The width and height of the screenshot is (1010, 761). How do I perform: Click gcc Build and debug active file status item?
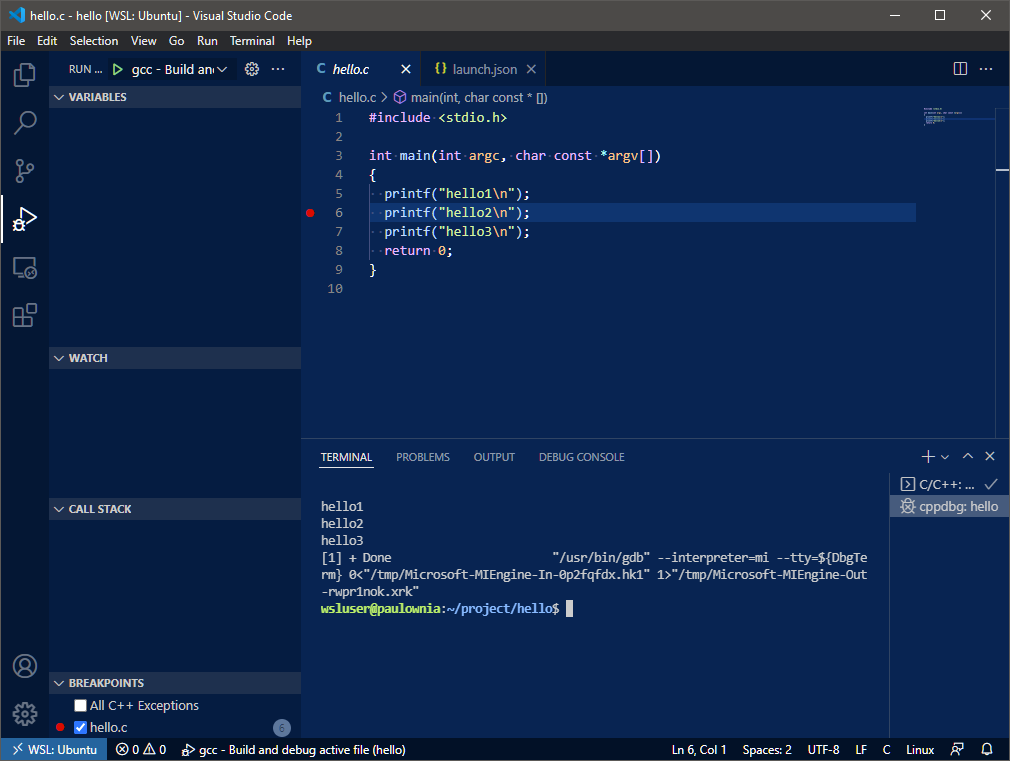coord(294,749)
